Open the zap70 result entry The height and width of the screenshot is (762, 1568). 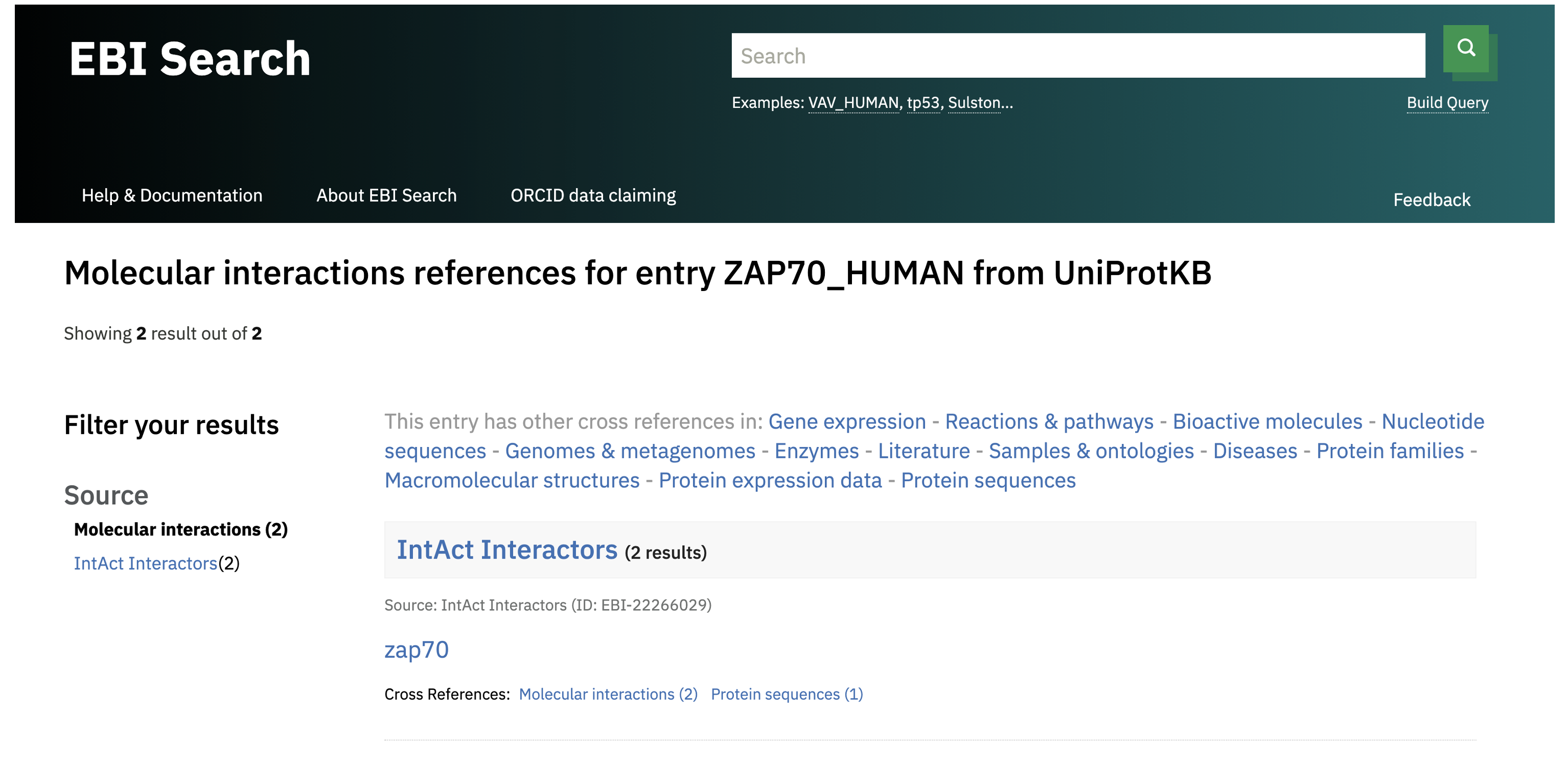pyautogui.click(x=417, y=650)
